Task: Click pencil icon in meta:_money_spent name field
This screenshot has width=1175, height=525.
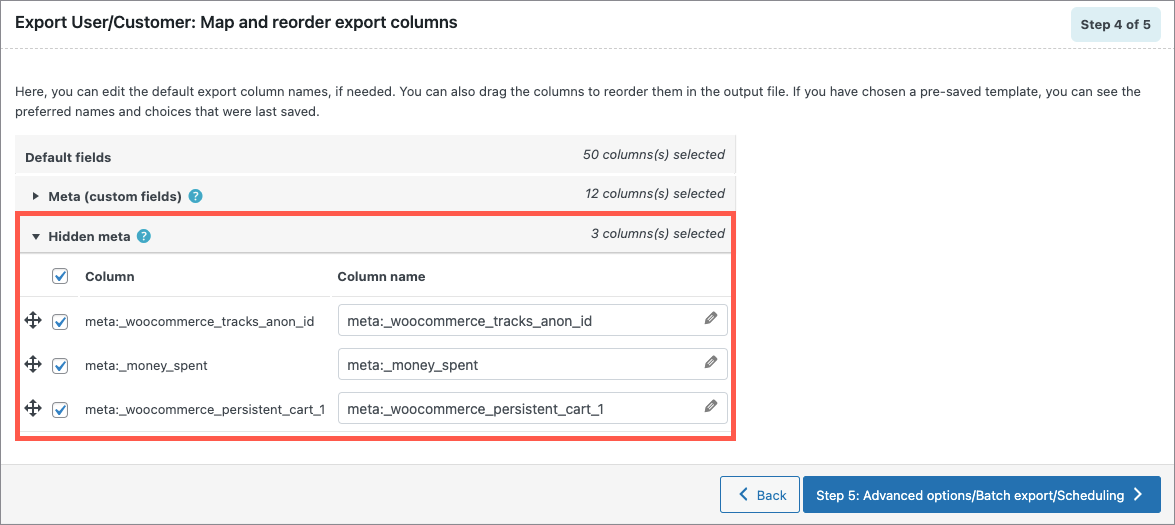Action: (x=710, y=362)
